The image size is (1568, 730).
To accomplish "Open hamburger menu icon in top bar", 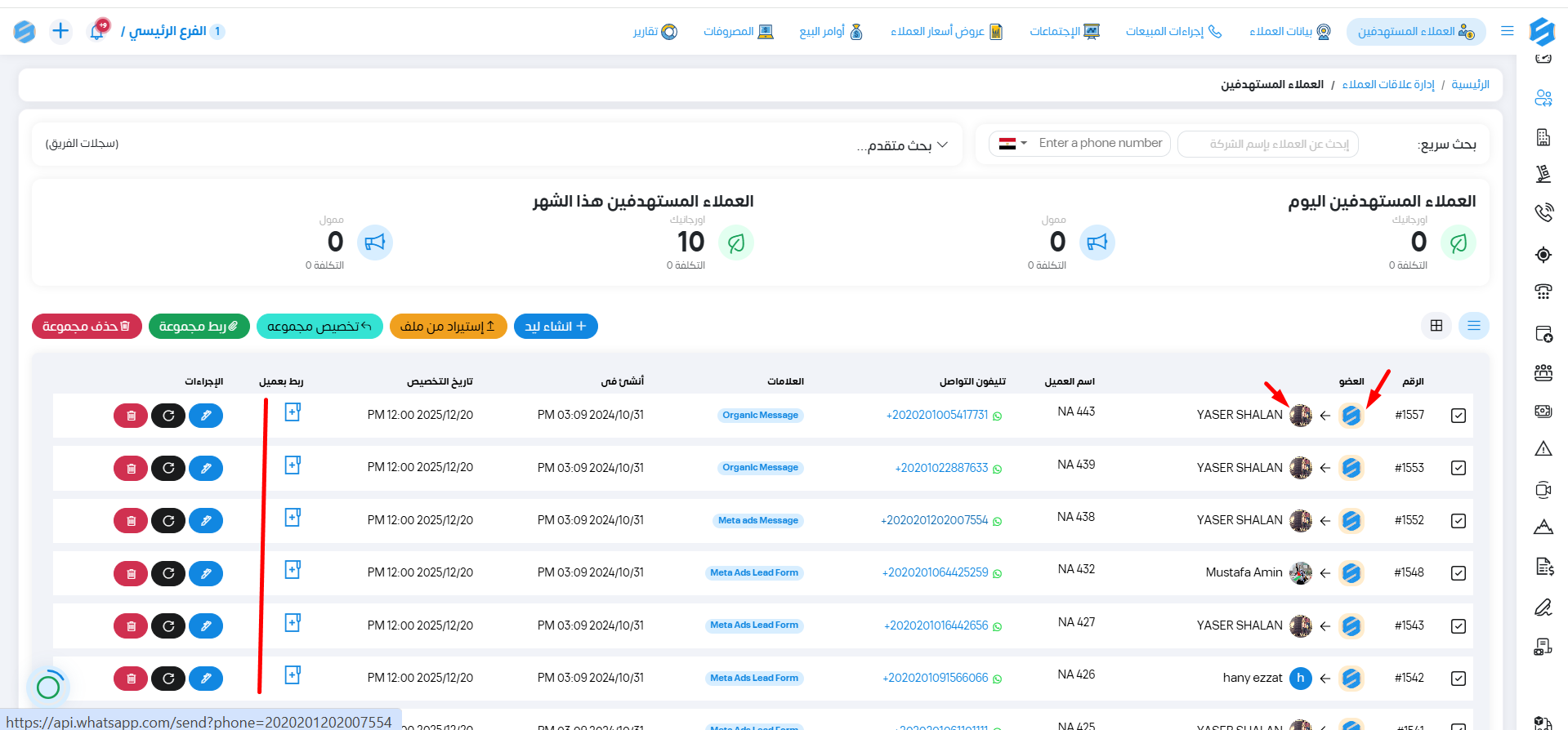I will [1508, 31].
